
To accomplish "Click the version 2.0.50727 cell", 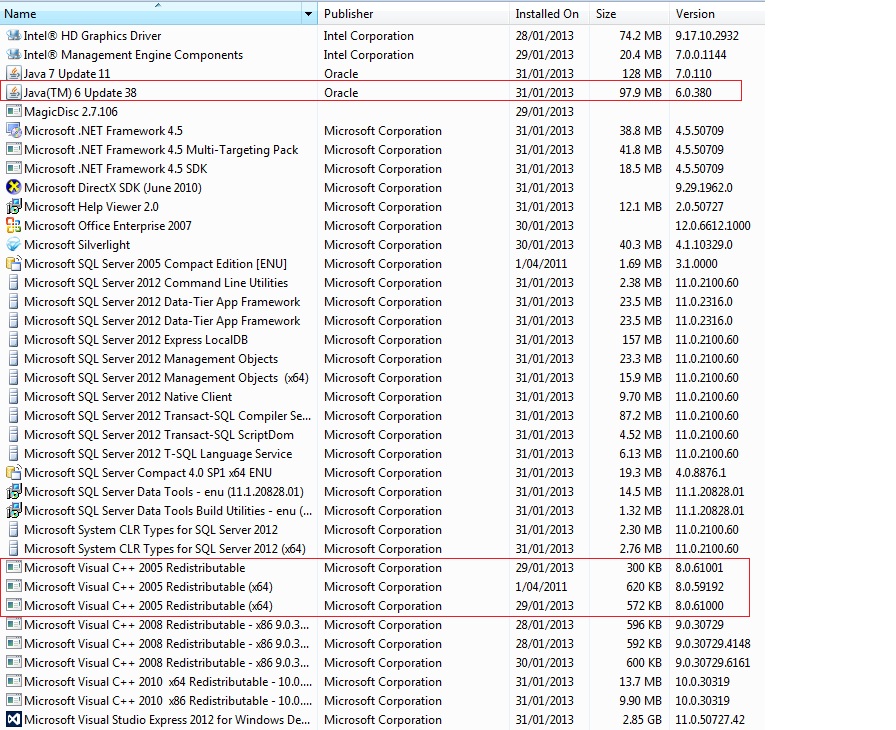I will [x=699, y=207].
